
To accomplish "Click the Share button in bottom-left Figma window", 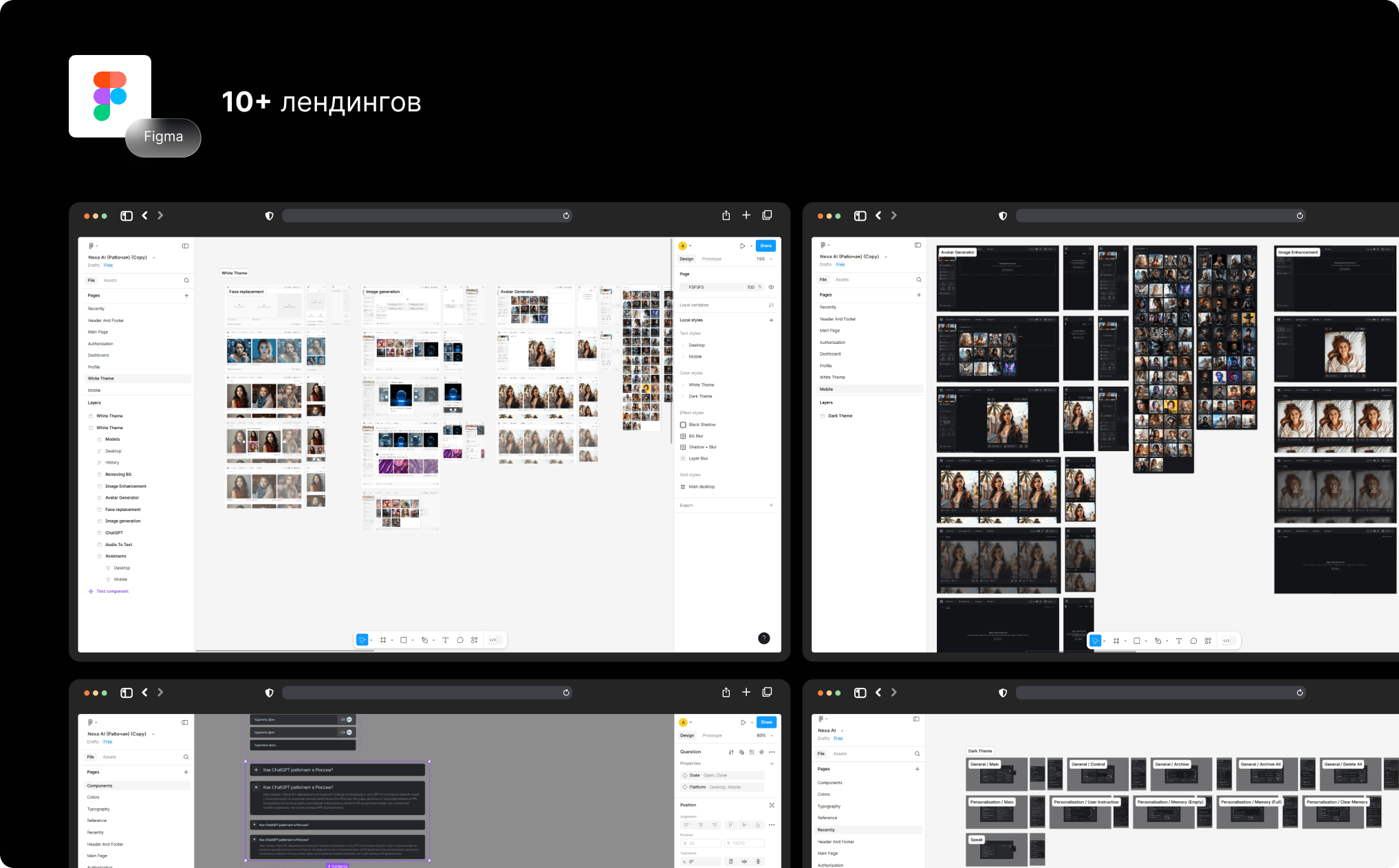I will (x=766, y=722).
